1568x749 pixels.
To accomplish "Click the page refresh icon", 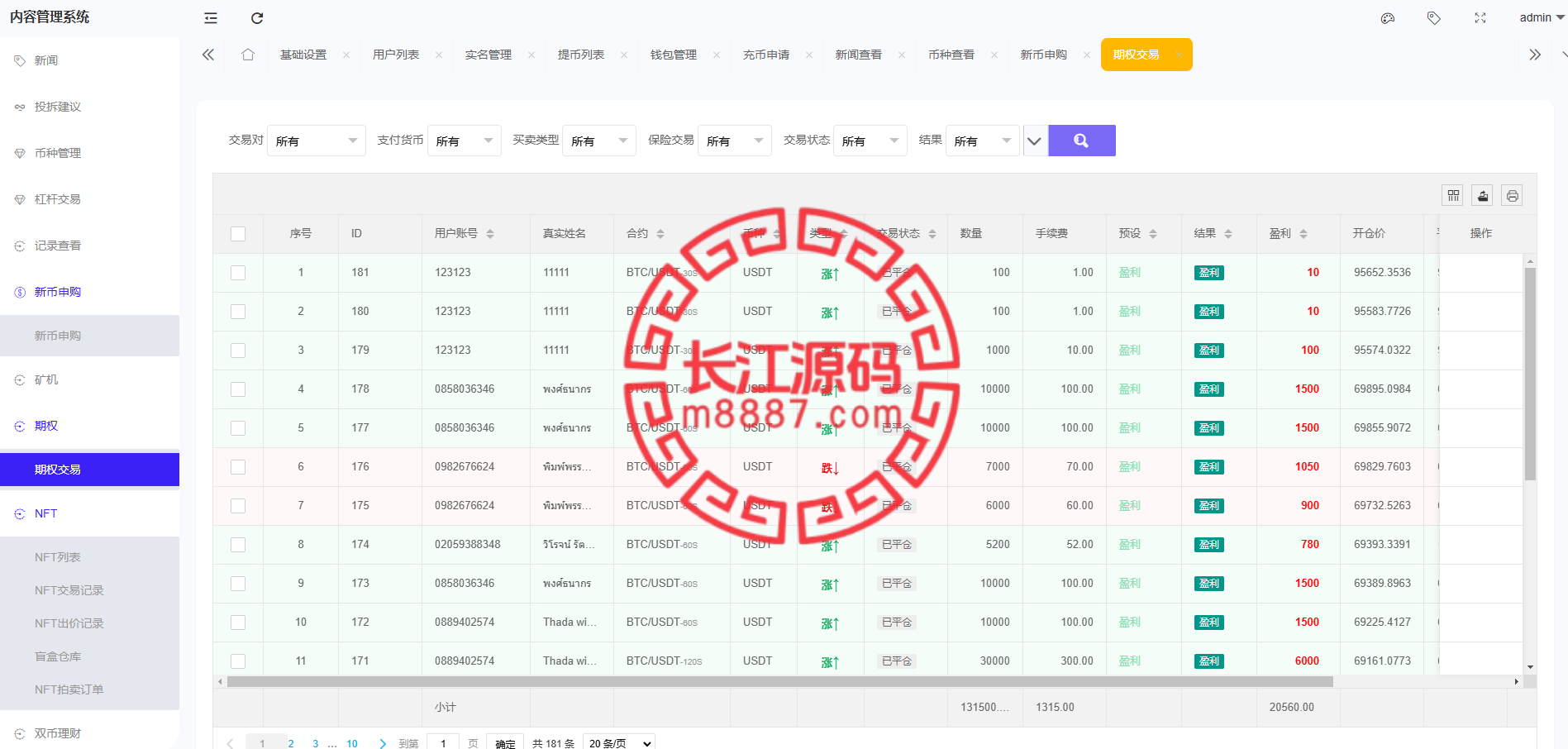I will [257, 17].
